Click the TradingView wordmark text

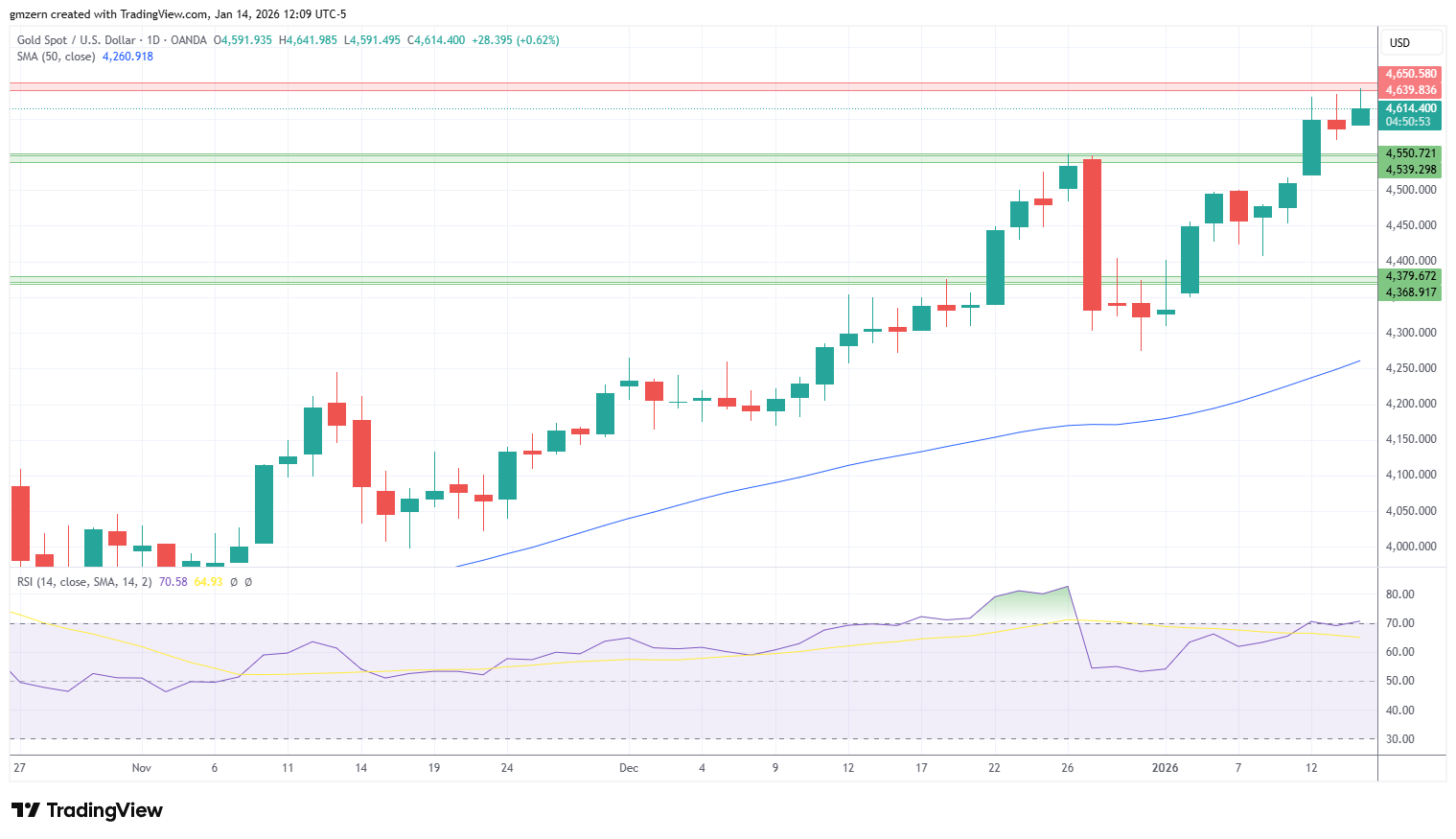point(104,810)
